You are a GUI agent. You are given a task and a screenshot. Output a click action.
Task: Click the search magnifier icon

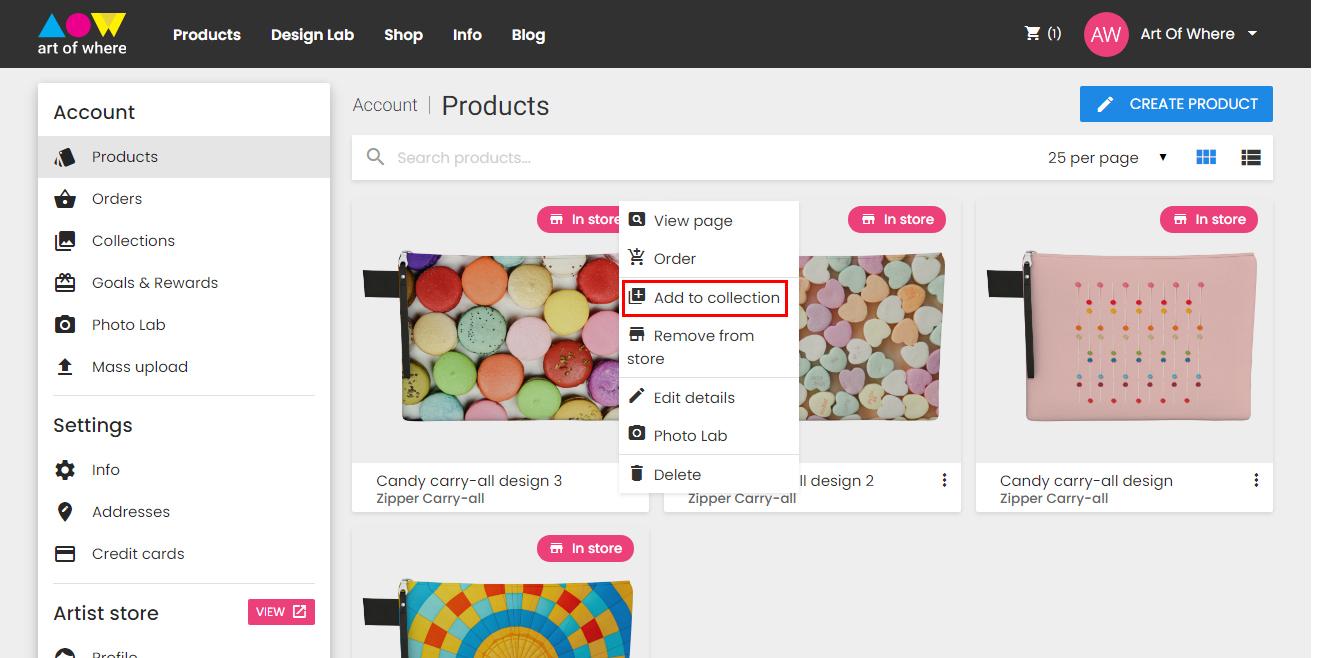(376, 157)
